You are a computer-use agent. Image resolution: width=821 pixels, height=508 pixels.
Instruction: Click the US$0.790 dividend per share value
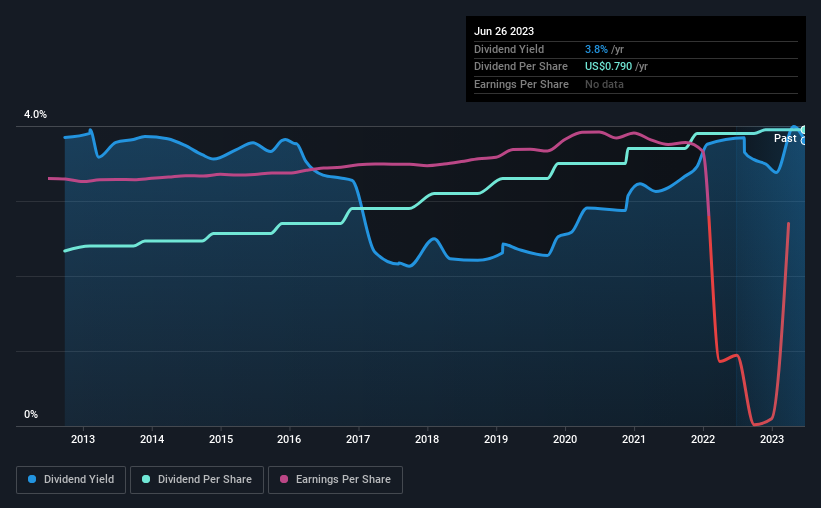[608, 67]
